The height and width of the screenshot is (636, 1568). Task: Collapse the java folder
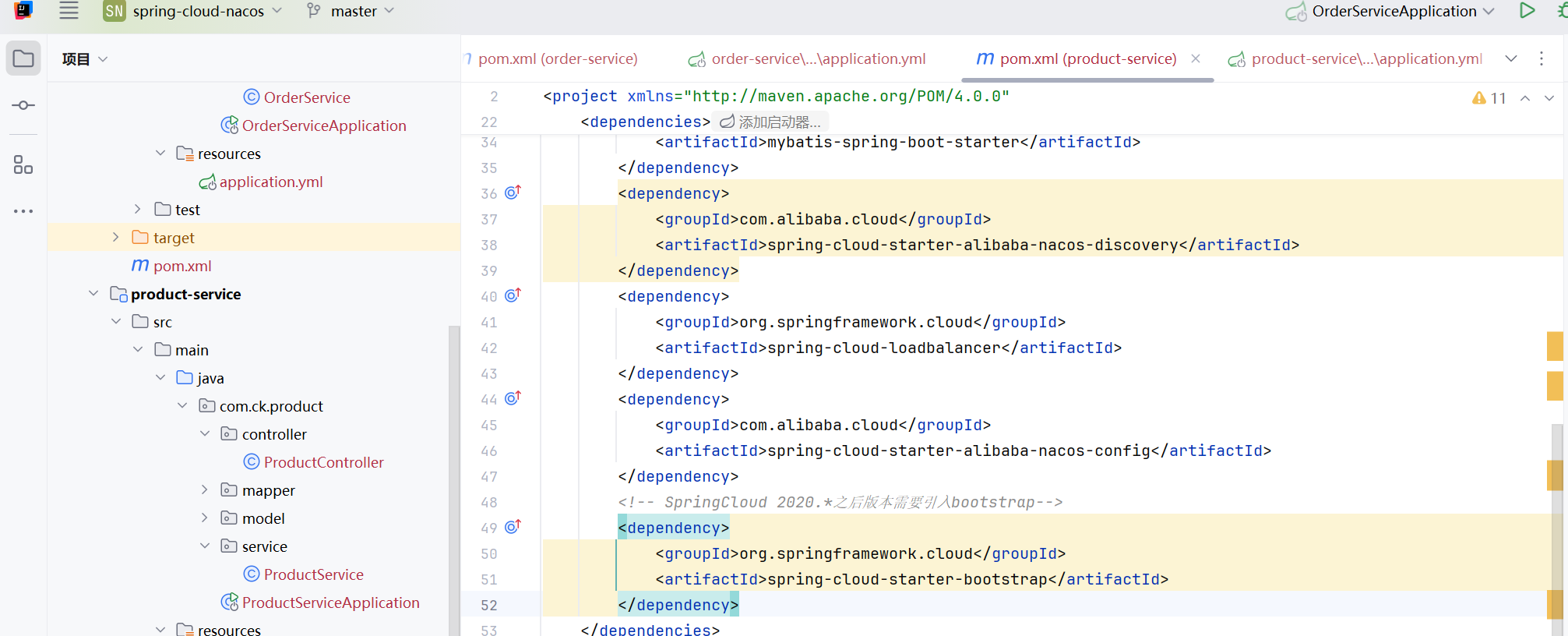(160, 377)
